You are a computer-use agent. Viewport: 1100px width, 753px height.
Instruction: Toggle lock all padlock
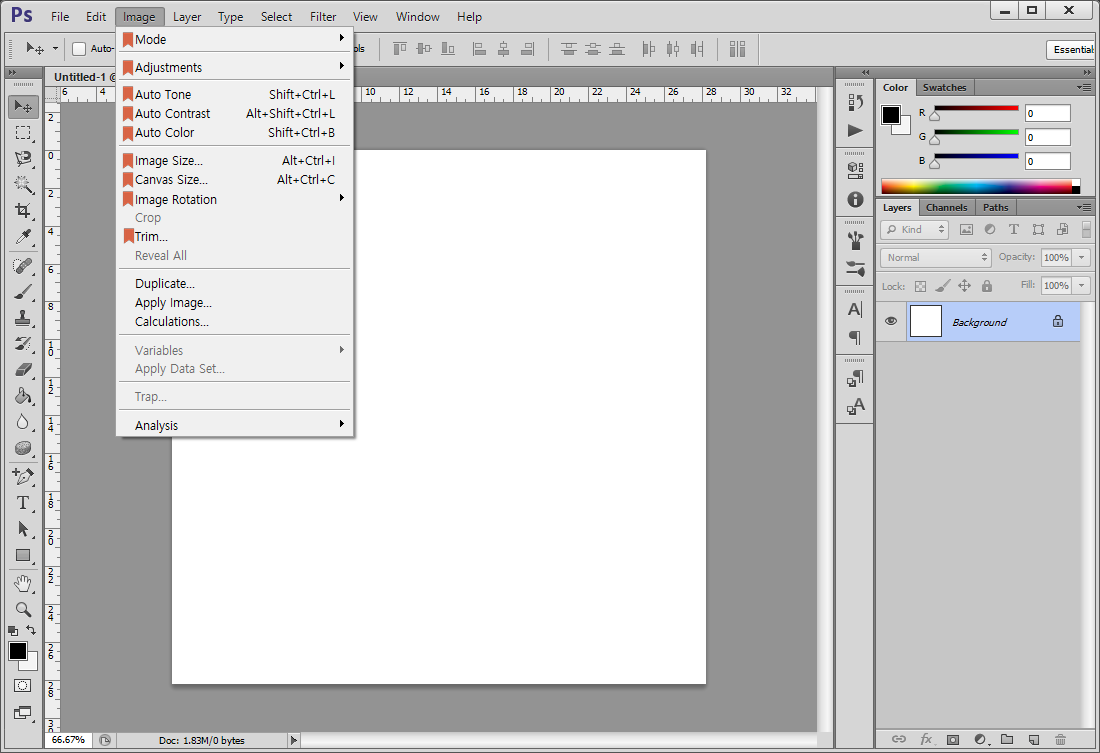coord(987,286)
